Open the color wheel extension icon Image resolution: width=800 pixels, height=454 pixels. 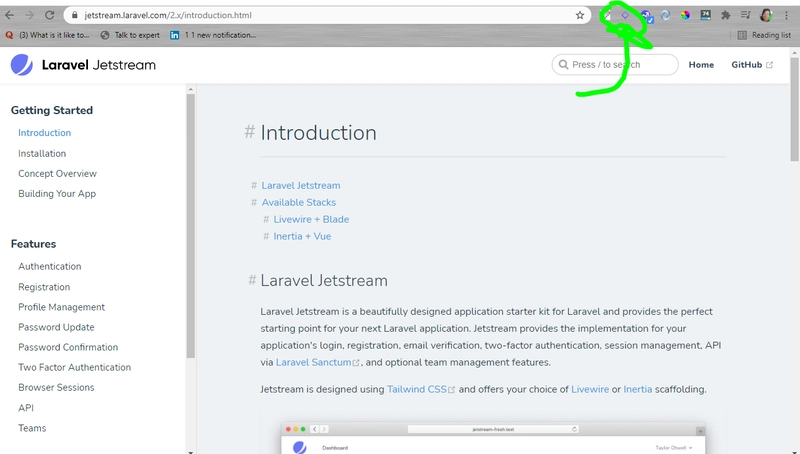click(685, 15)
